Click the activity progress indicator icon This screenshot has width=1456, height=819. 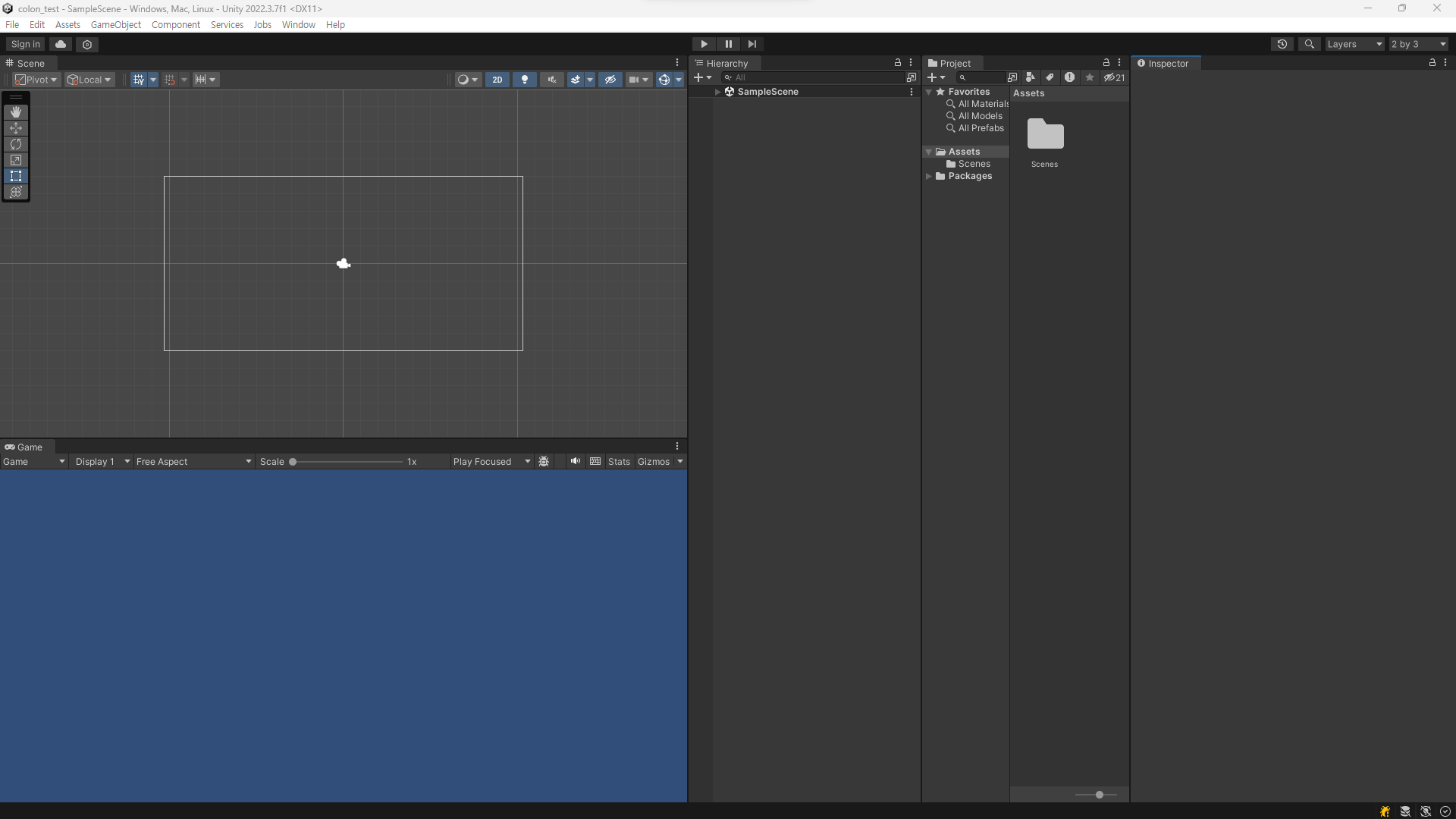tap(1445, 811)
